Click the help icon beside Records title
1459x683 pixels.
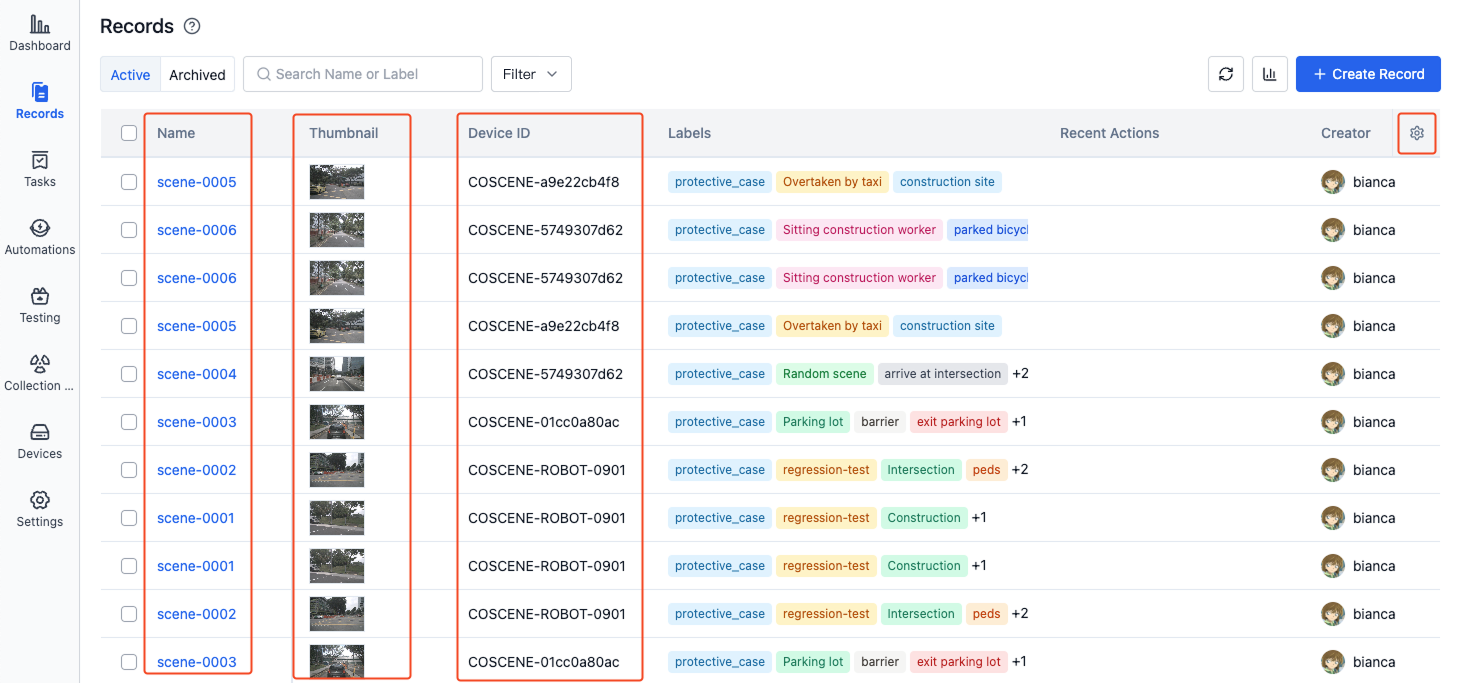point(193,27)
